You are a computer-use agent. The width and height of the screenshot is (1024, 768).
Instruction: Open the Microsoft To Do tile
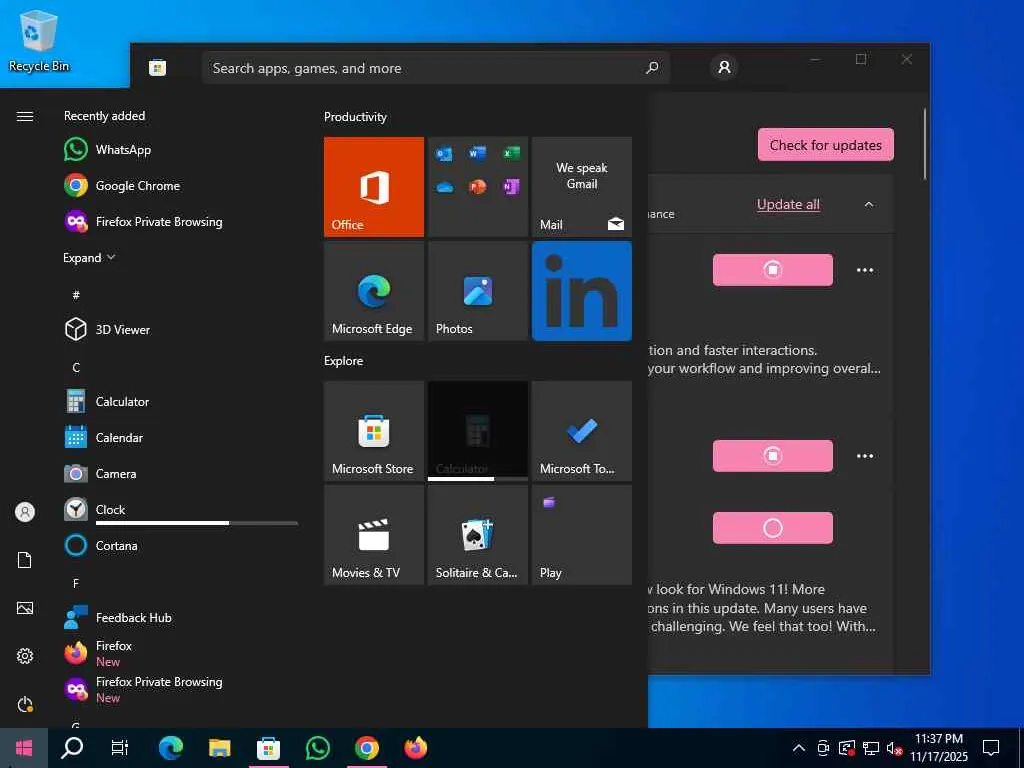point(581,431)
